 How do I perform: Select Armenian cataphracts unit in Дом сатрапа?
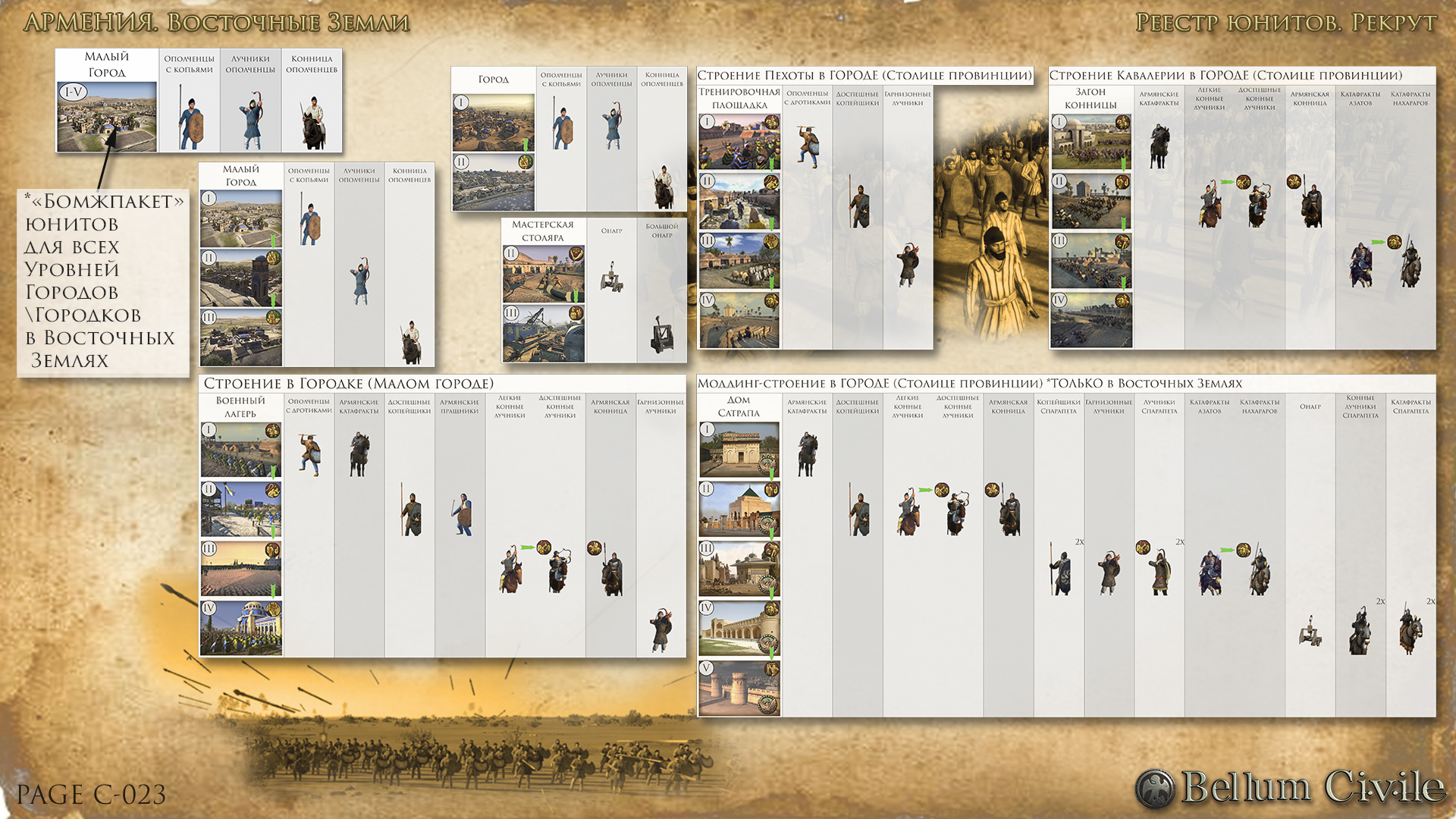[x=807, y=453]
